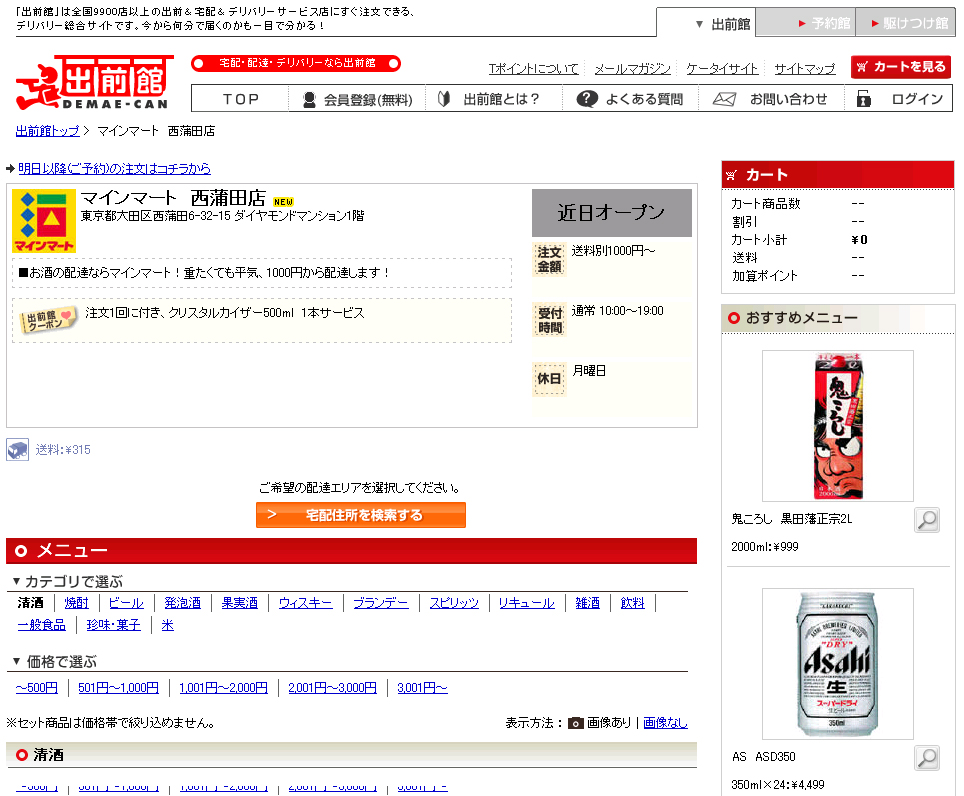Screen dimensions: 964x796
Task: Select the 果実酒 category
Action: pyautogui.click(x=240, y=603)
